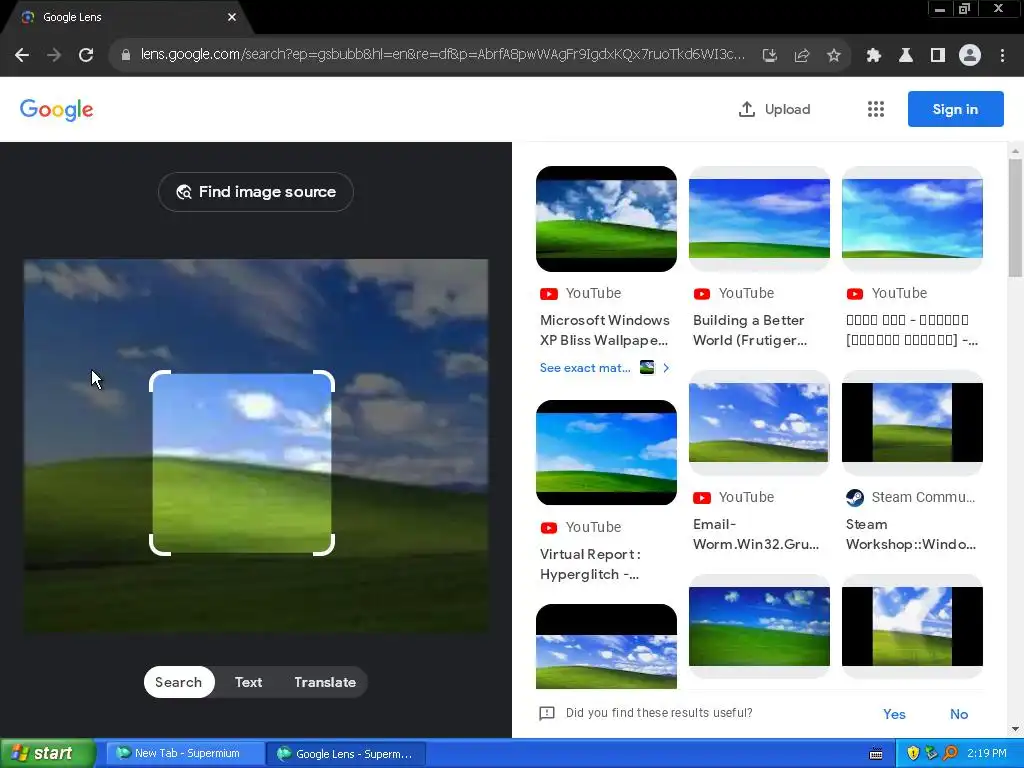Click the magnifier tray icon
The height and width of the screenshot is (768, 1024).
coord(950,753)
